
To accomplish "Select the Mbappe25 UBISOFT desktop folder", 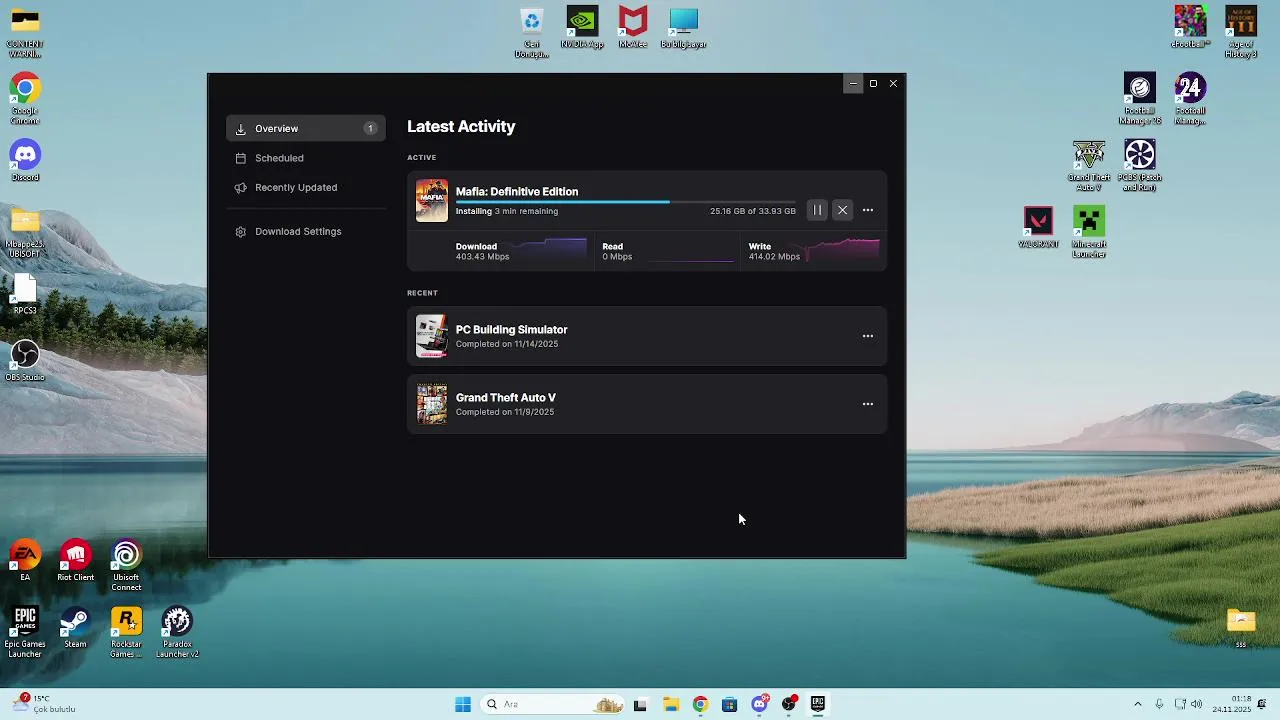I will (x=25, y=233).
